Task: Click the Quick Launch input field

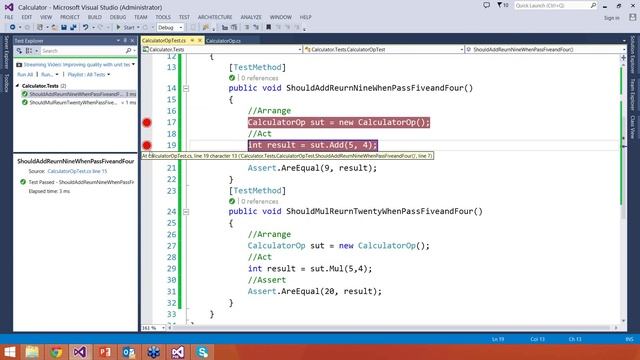Action: pos(552,5)
